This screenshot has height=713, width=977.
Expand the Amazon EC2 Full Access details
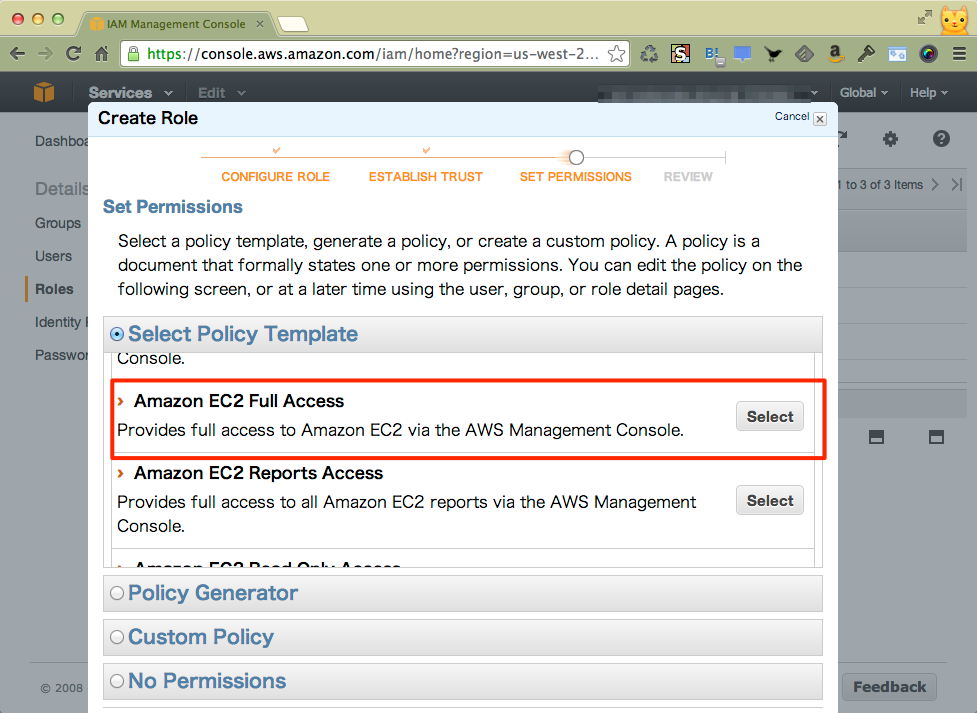pos(121,401)
